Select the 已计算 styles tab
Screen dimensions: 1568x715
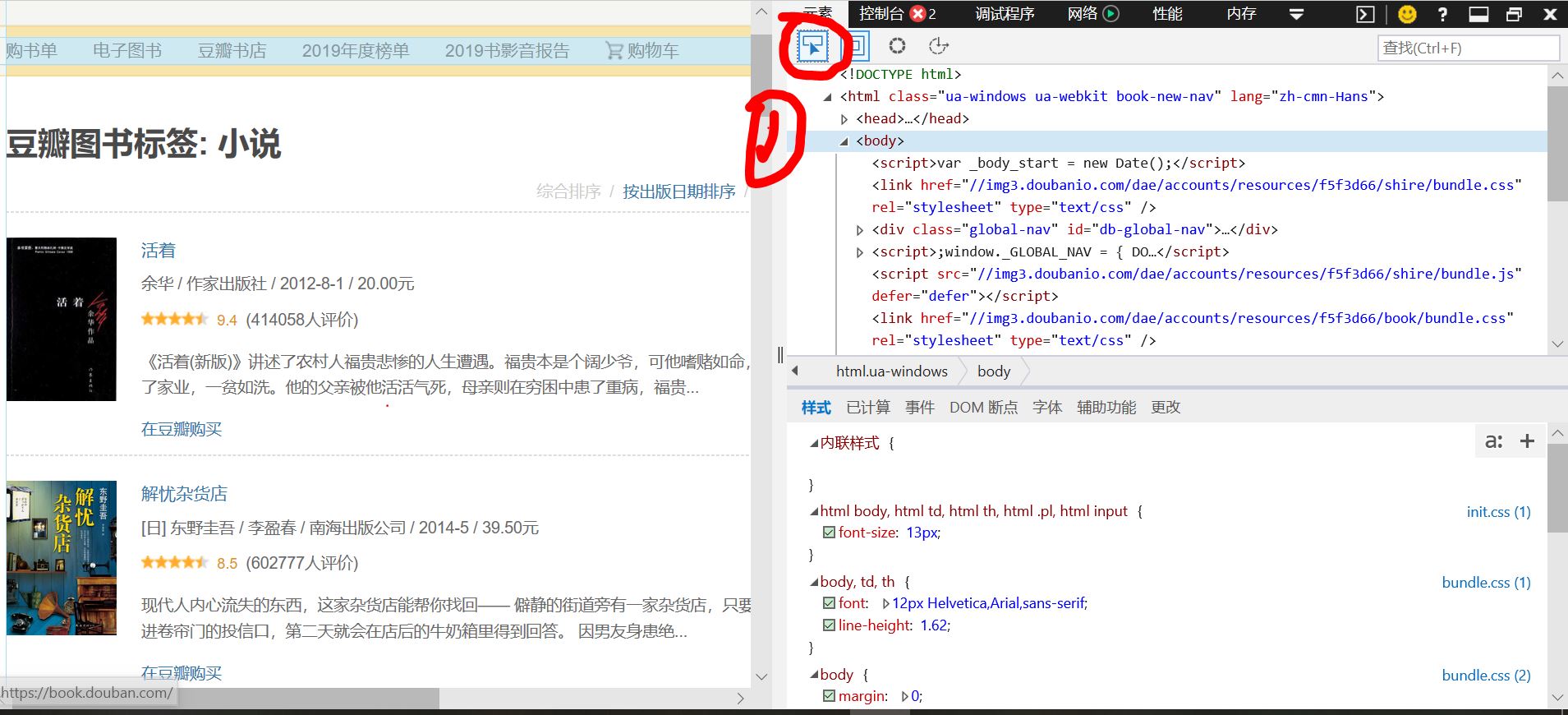(x=867, y=407)
